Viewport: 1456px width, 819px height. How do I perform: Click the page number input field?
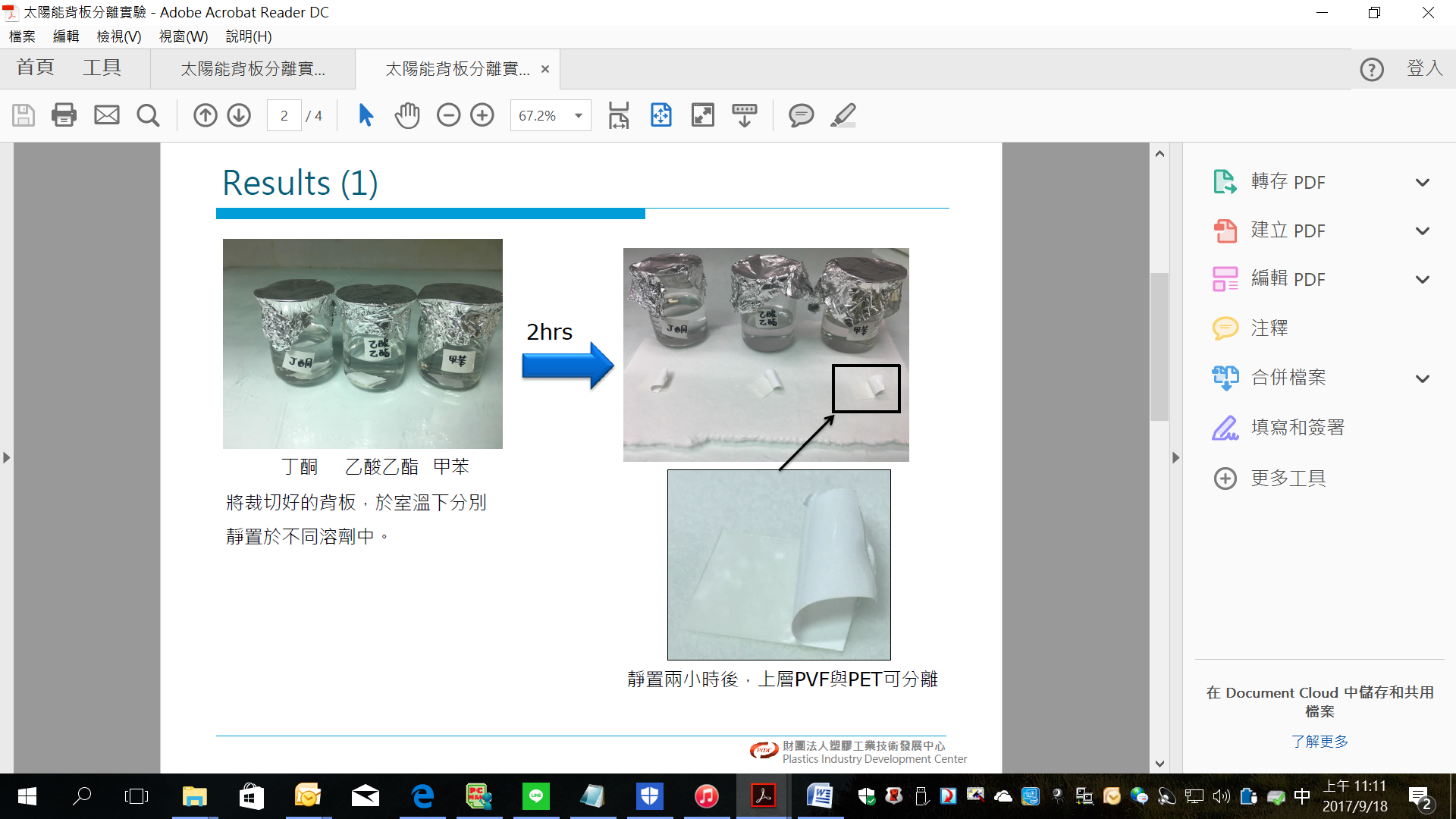coord(284,116)
